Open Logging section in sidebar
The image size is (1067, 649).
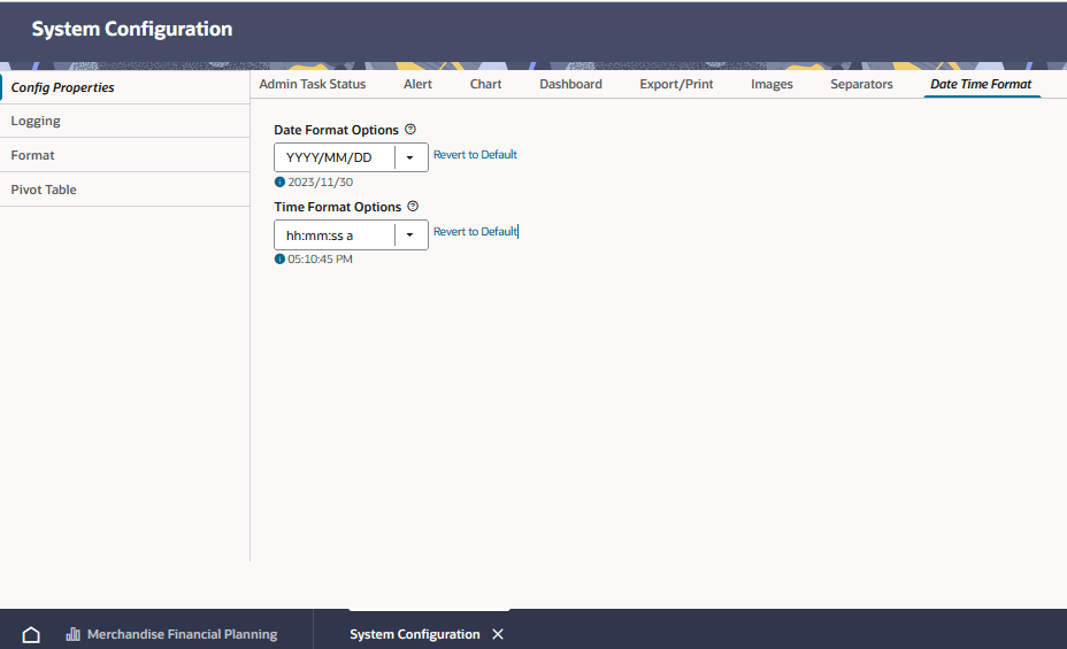coord(125,121)
